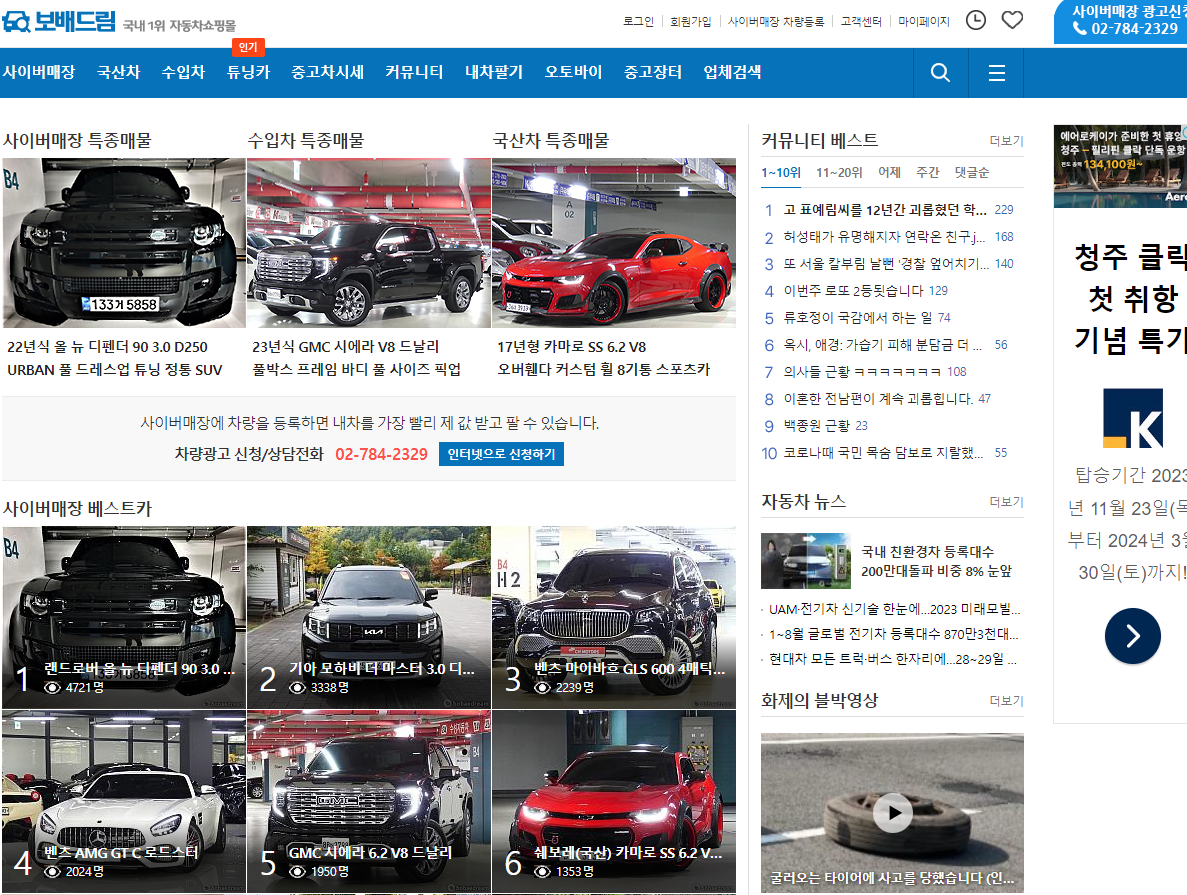
Task: Select the 댓글순 tab
Action: (971, 173)
